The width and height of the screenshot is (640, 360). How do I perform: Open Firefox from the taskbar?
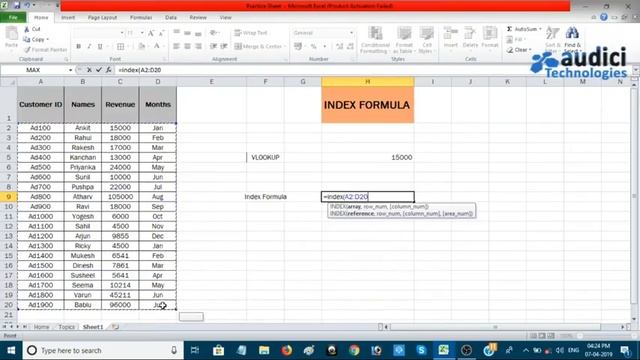pos(287,351)
